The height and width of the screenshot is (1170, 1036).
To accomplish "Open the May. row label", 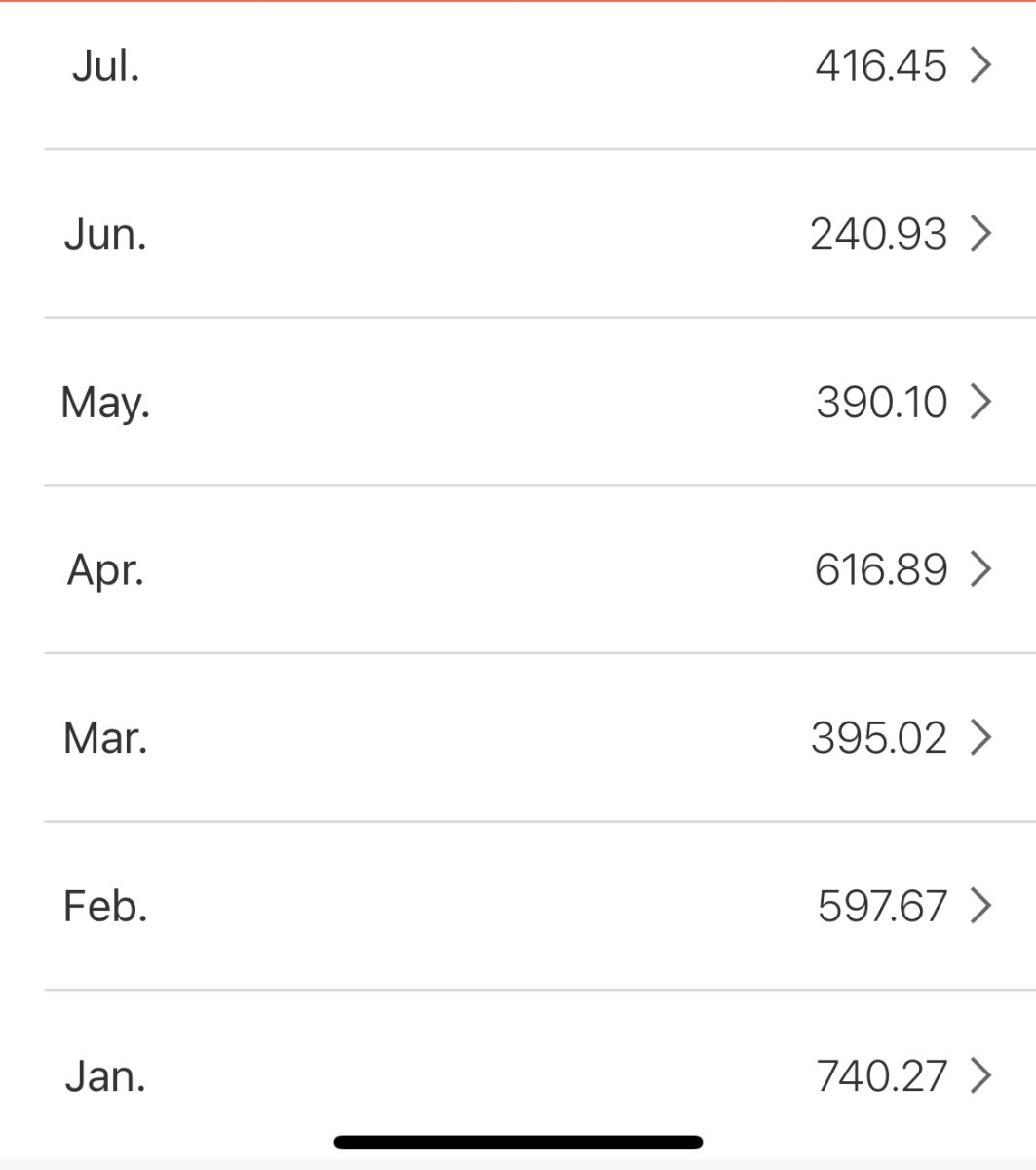I will click(105, 403).
